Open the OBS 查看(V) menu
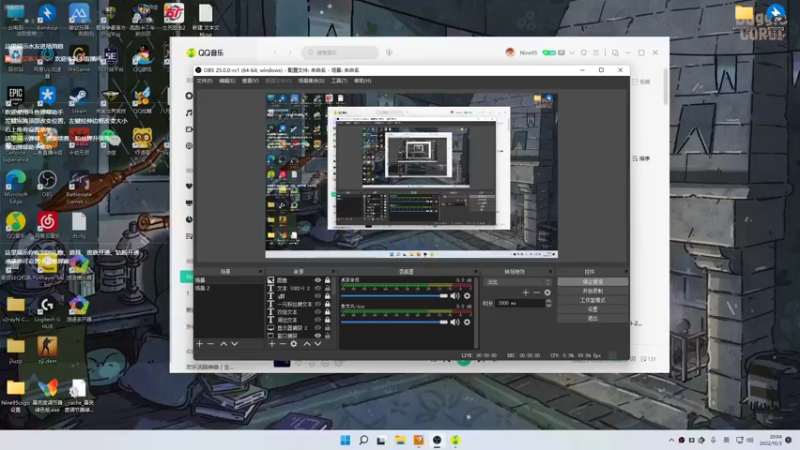Image resolution: width=800 pixels, height=450 pixels. [250, 81]
